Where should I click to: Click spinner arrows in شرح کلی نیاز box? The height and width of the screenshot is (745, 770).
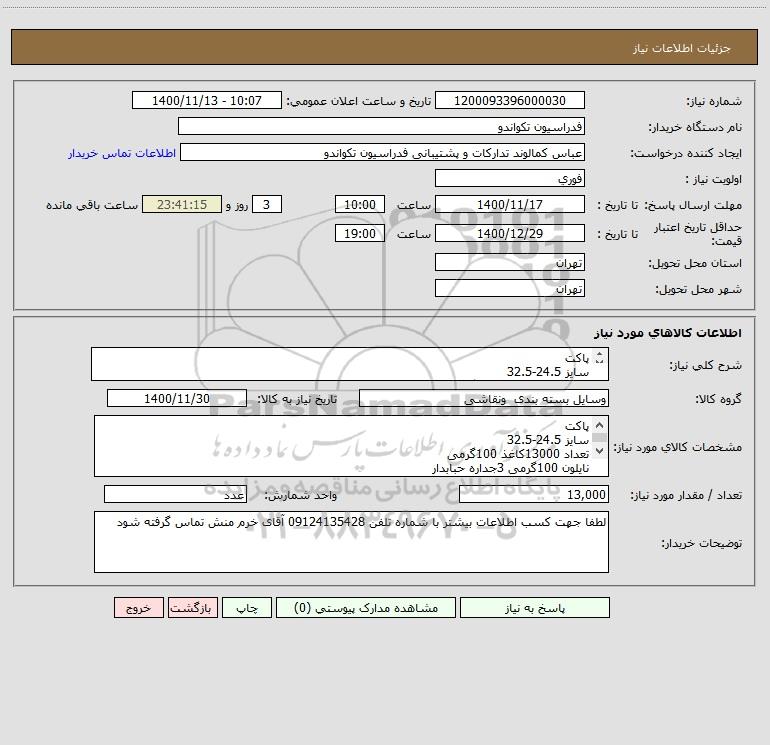pyautogui.click(x=599, y=358)
